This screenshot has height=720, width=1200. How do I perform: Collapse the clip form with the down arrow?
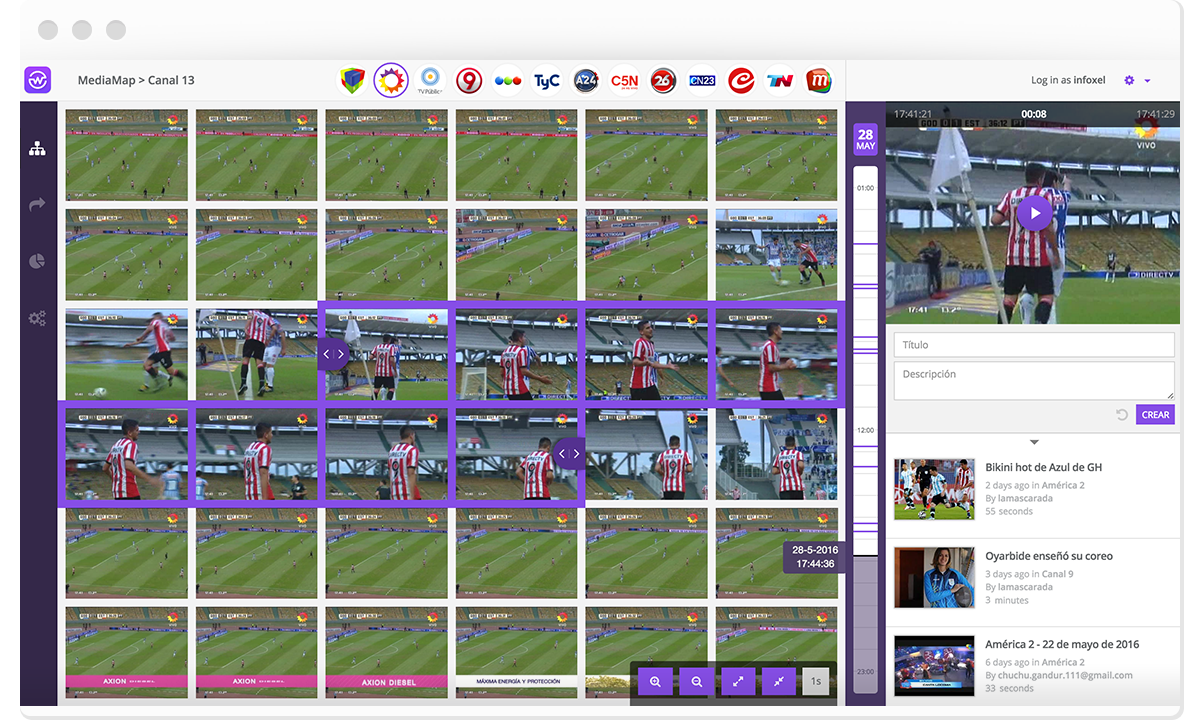click(x=1034, y=442)
